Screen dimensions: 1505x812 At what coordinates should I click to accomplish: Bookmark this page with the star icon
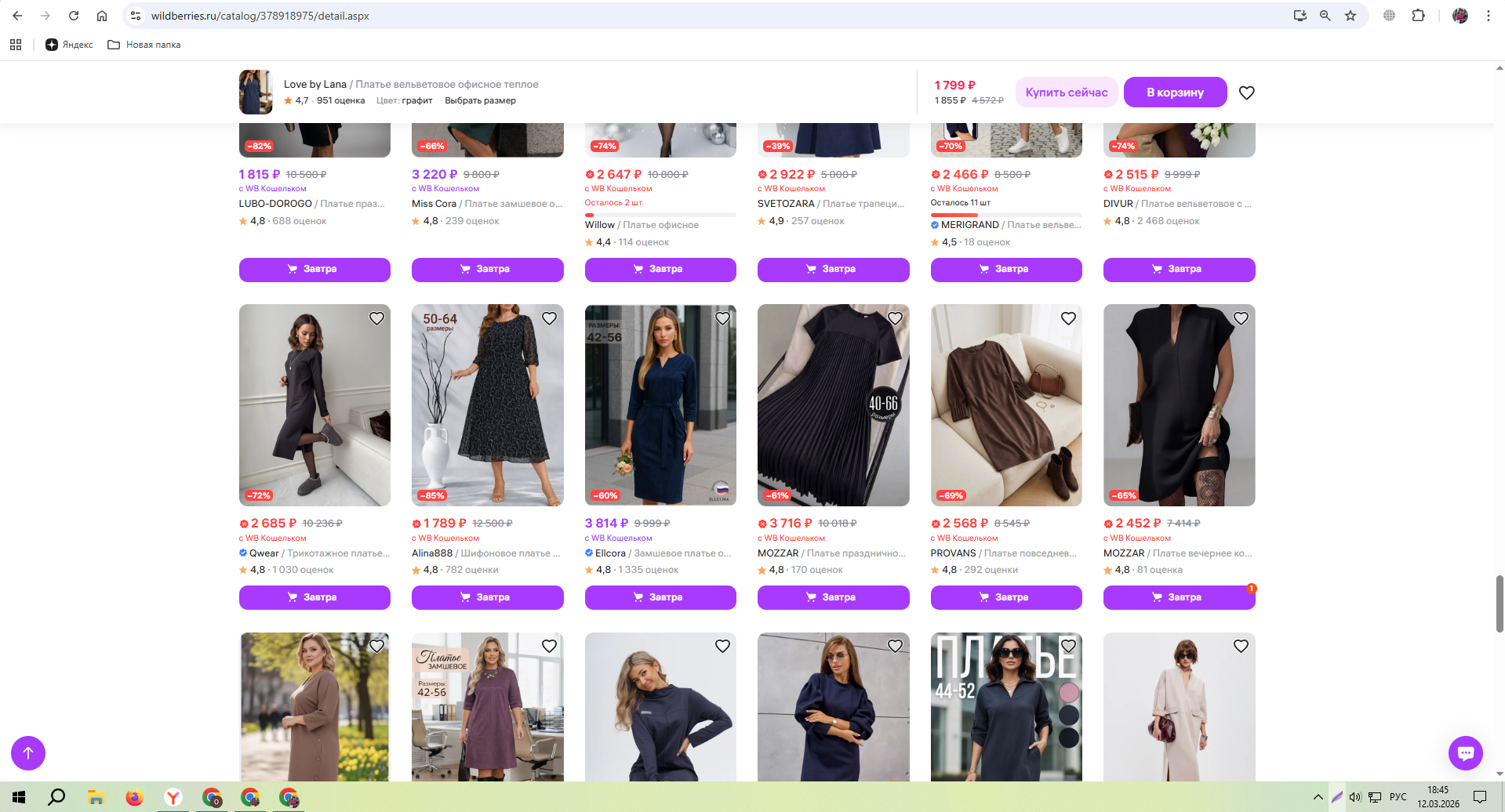pyautogui.click(x=1351, y=16)
